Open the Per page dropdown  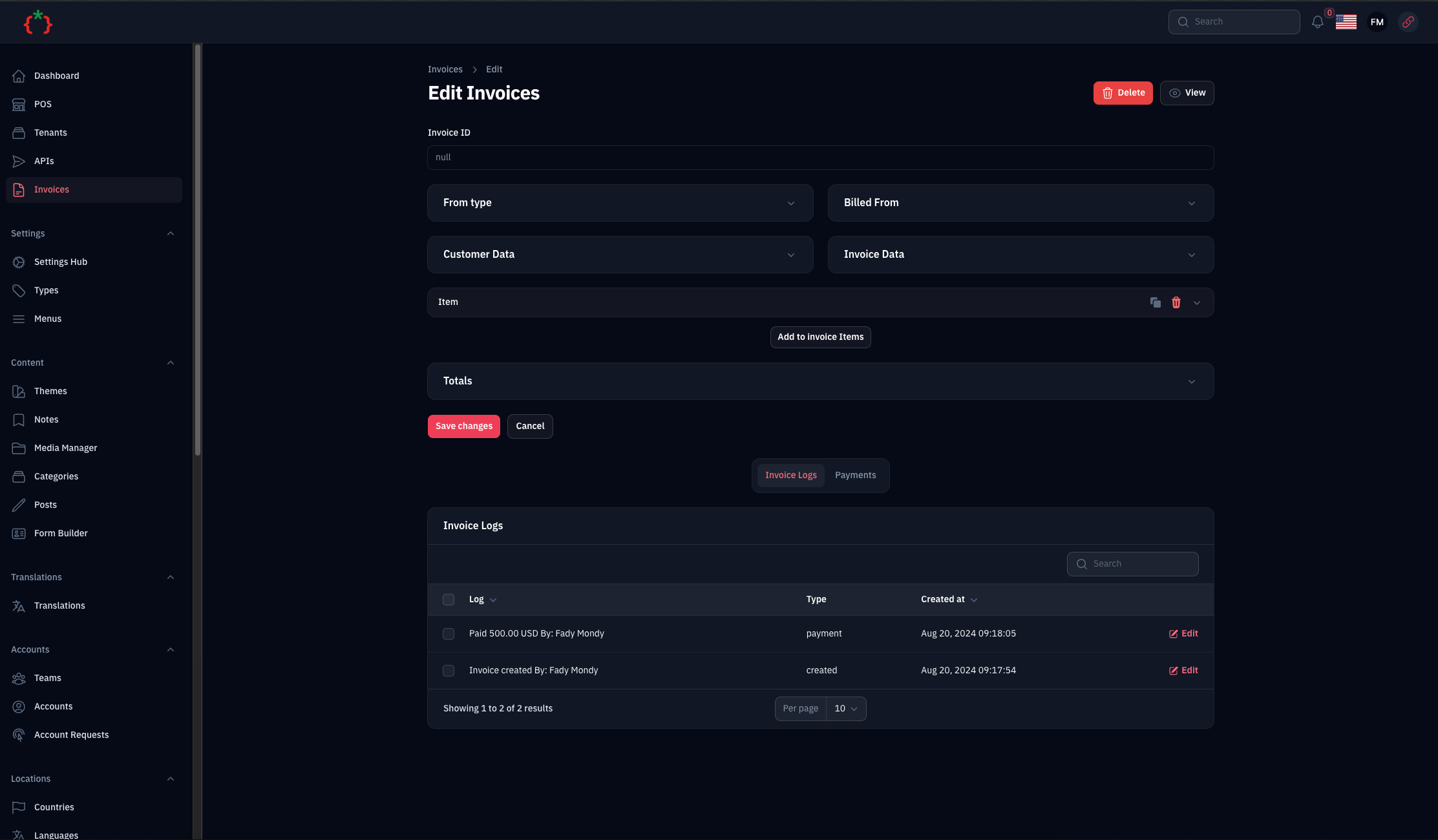(845, 709)
